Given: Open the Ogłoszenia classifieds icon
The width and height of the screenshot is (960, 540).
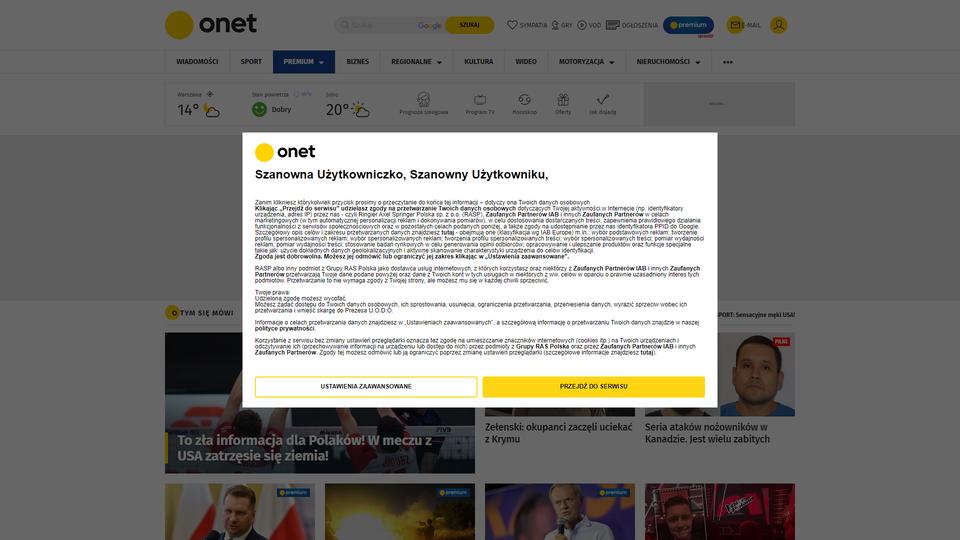Looking at the screenshot, I should (x=612, y=25).
